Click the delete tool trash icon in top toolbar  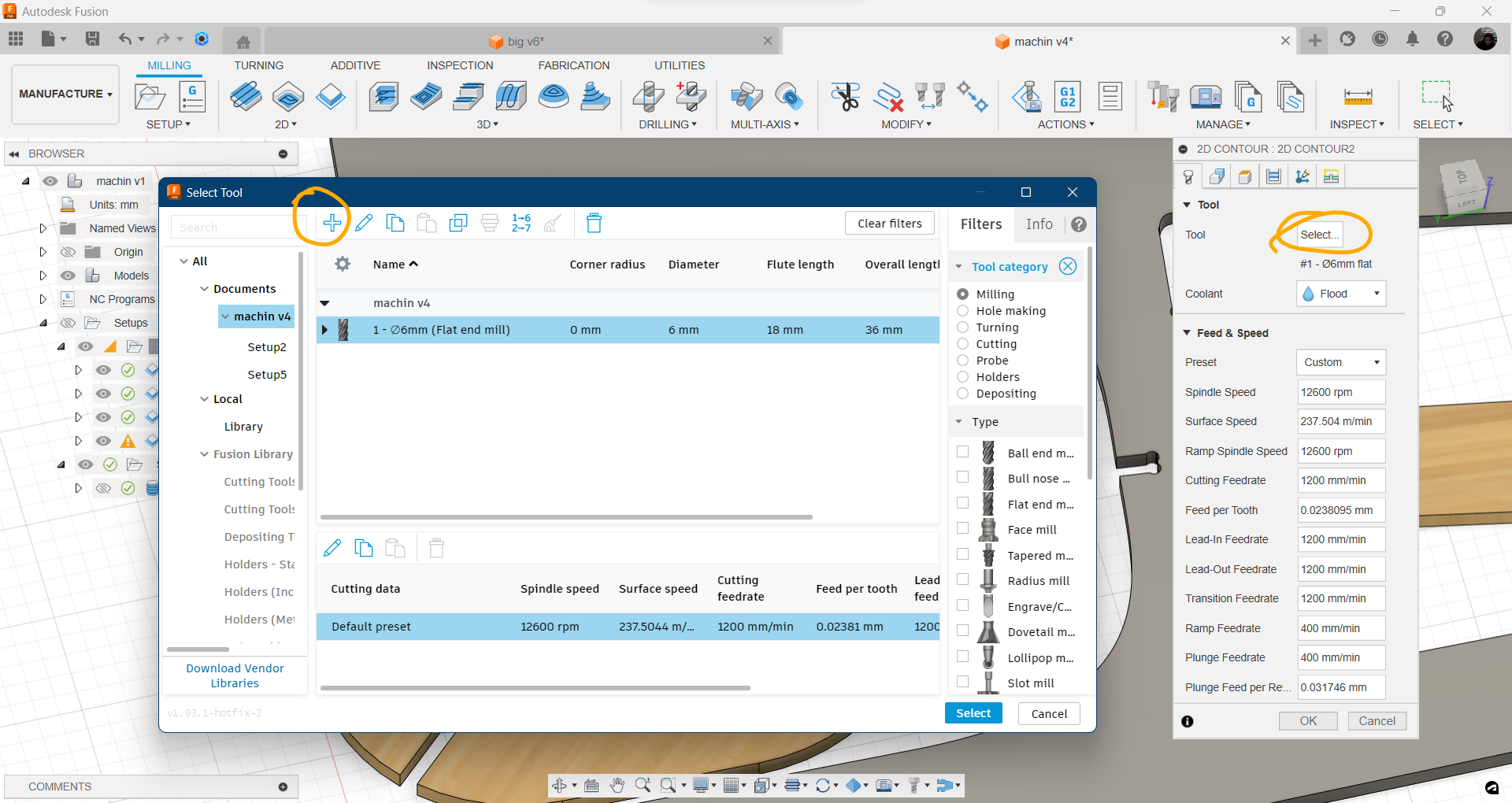[595, 223]
